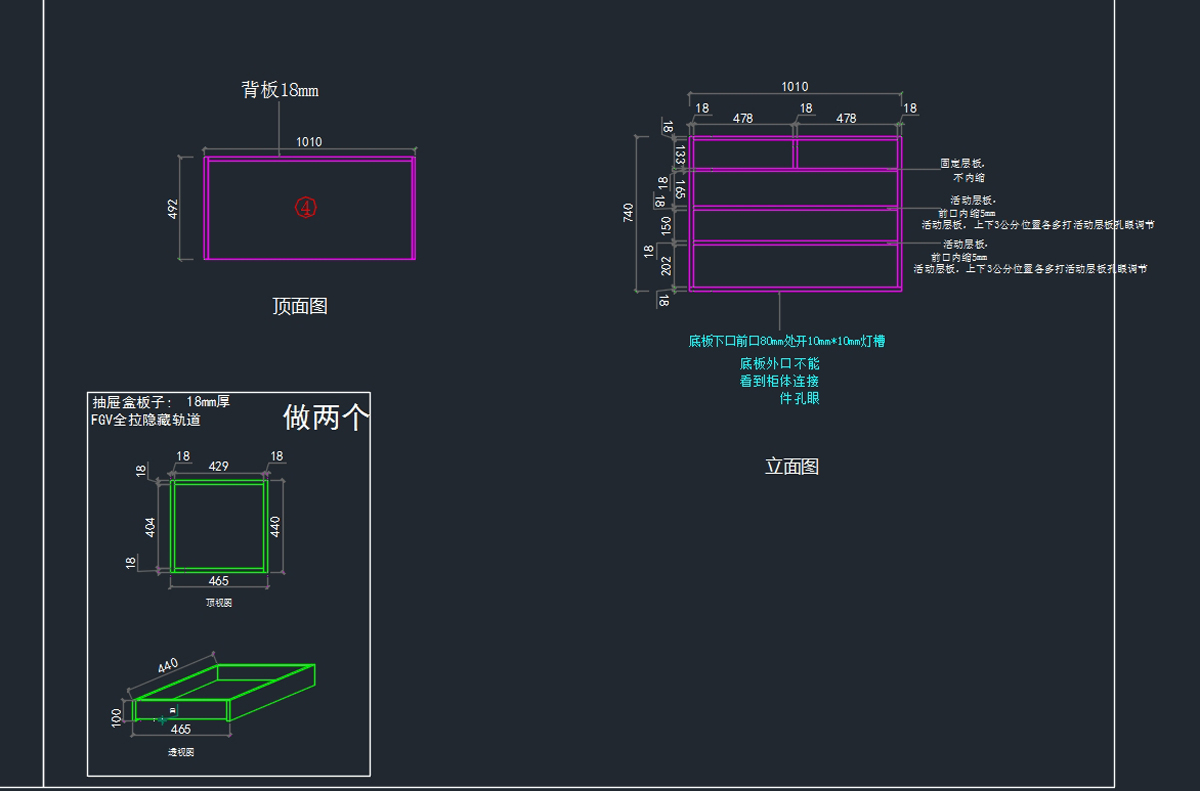Select the FGV全拉隐藏轨道 note text
Image resolution: width=1200 pixels, height=791 pixels.
(146, 420)
